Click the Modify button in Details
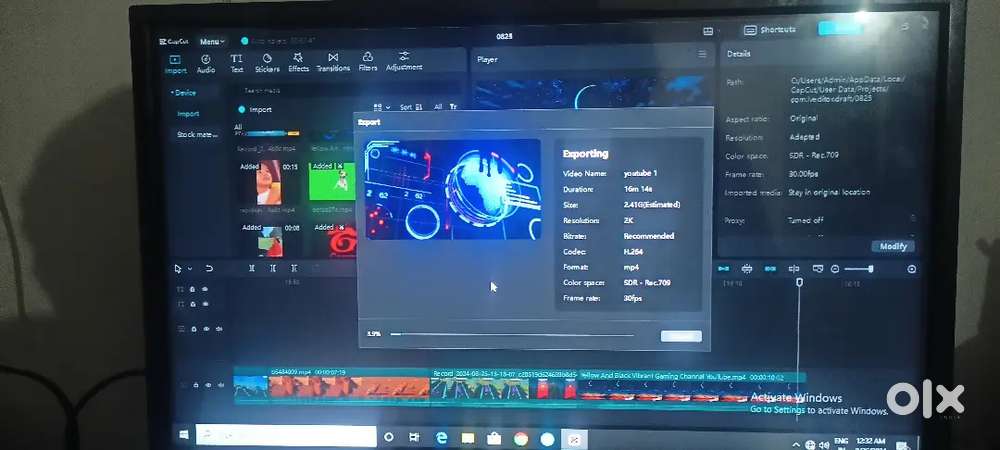 click(892, 246)
